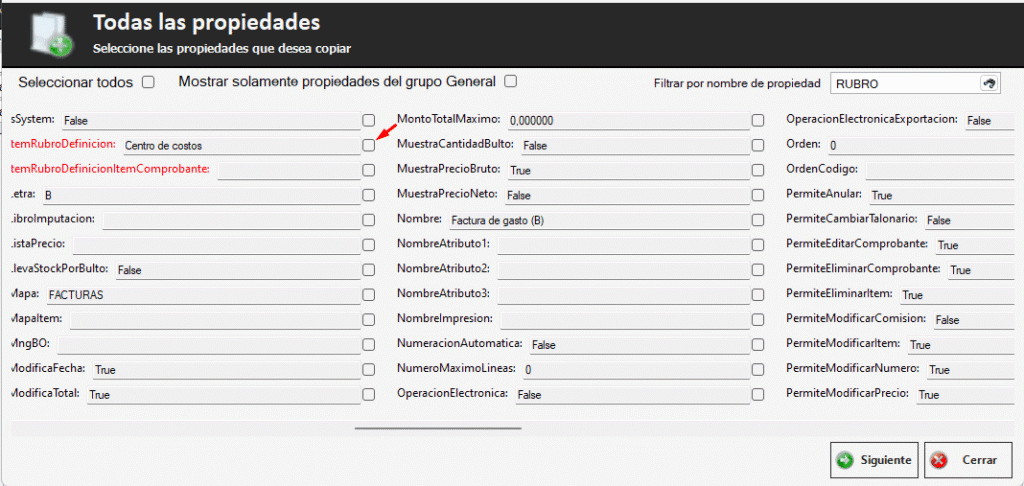Enable Mostrar solamente propiedades del grupo General
This screenshot has height=486, width=1024.
coord(510,81)
